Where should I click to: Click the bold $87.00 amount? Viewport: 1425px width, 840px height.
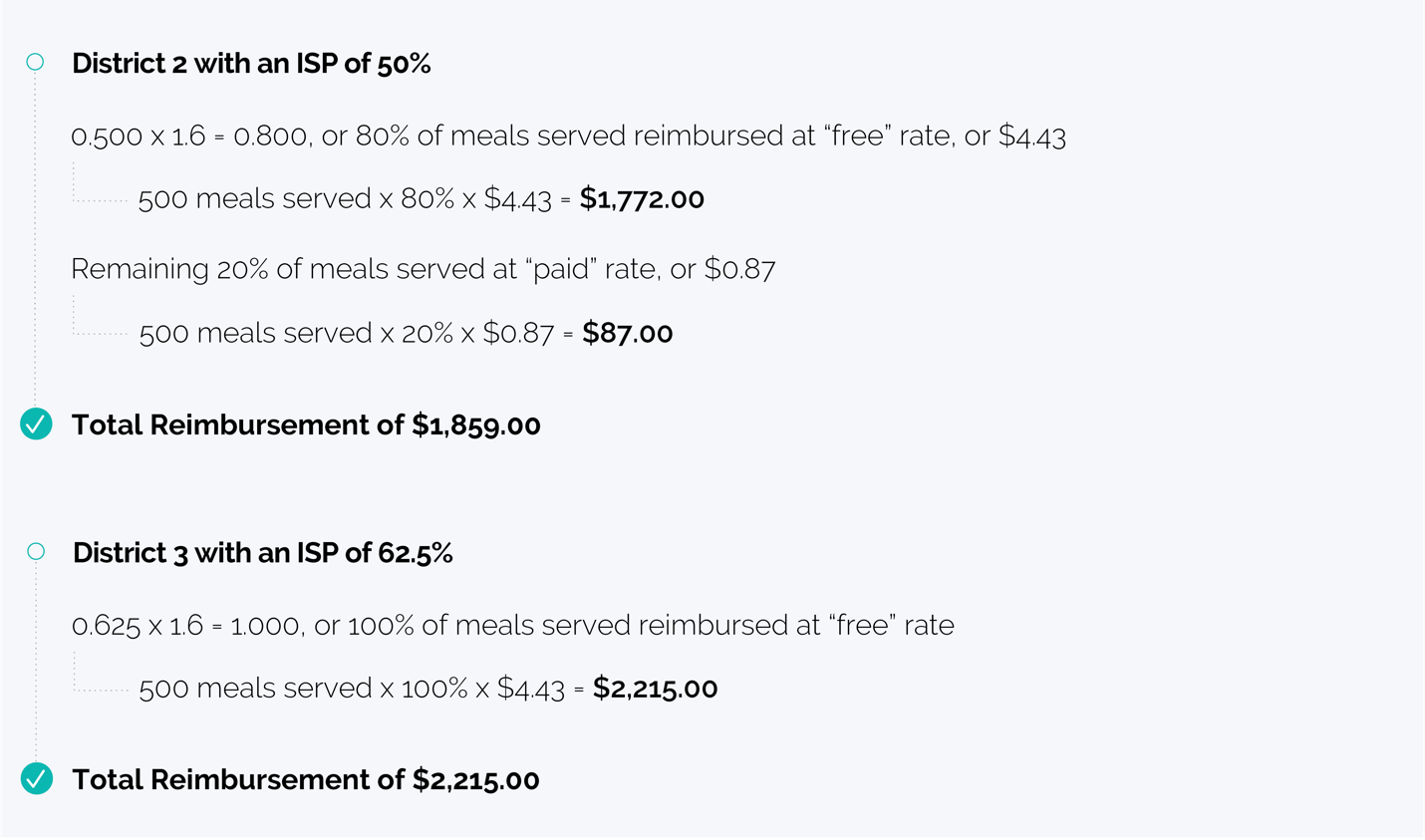tap(627, 333)
